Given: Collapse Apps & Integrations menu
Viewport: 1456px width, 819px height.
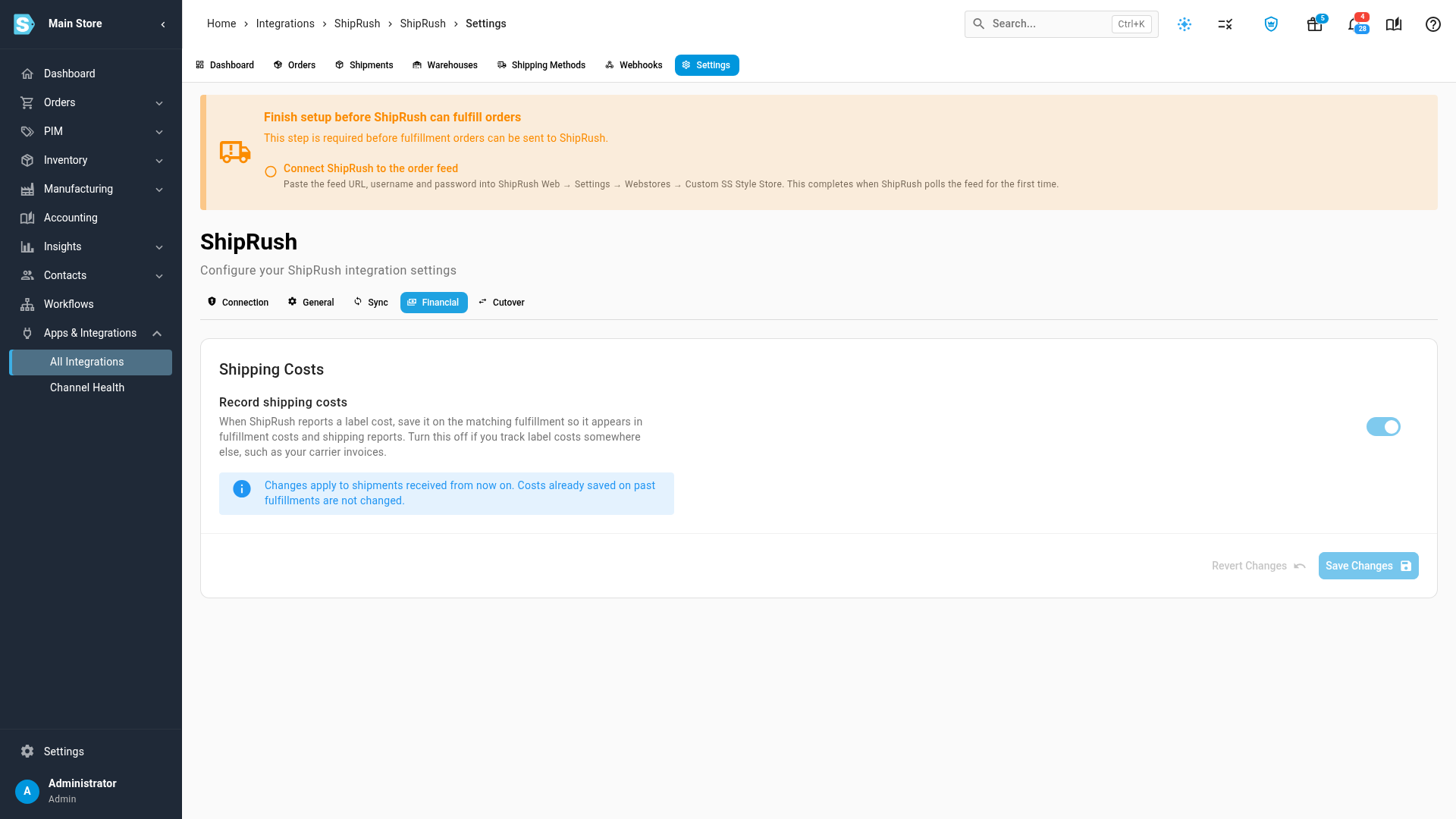Looking at the screenshot, I should (91, 333).
